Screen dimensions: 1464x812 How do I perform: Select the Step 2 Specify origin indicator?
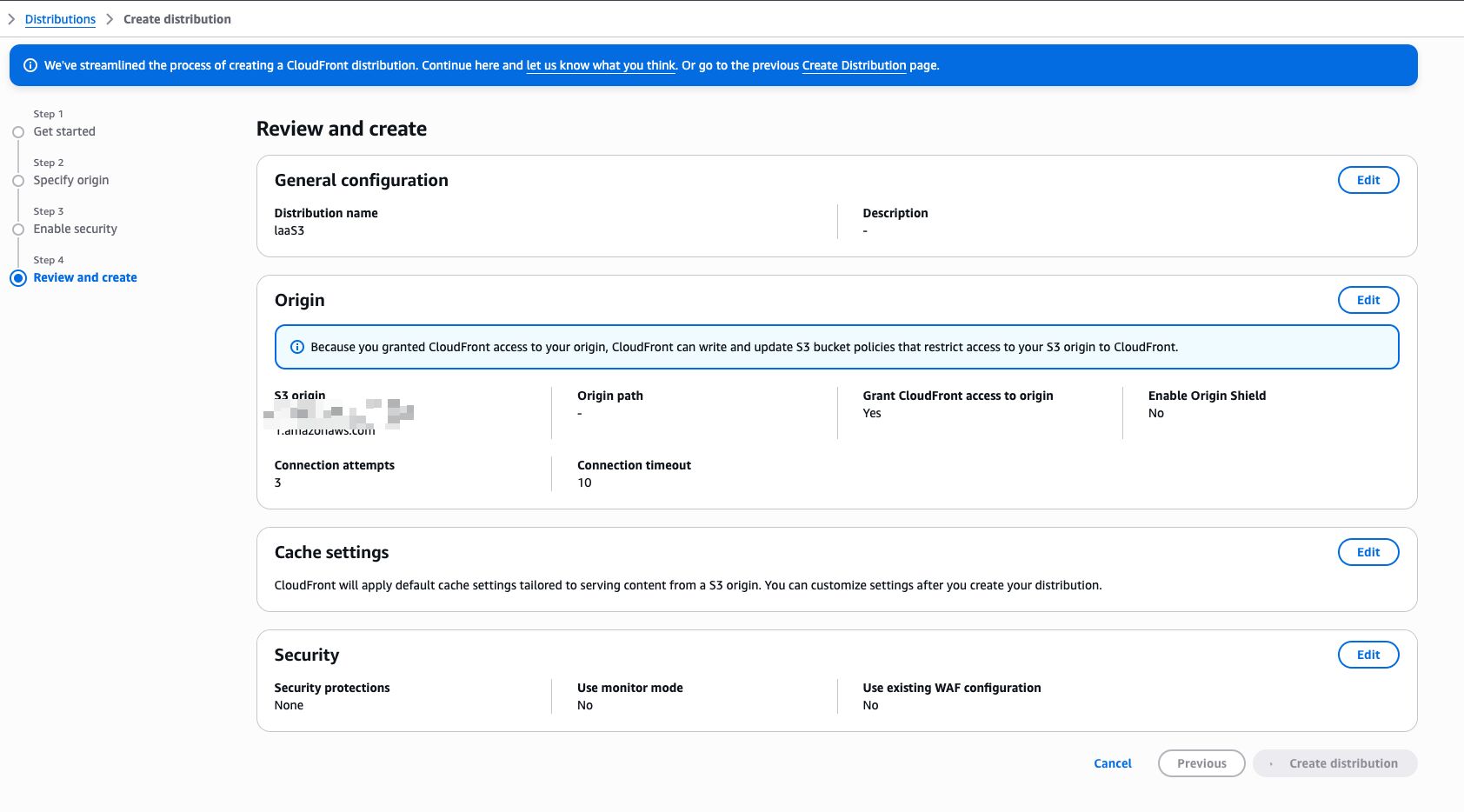point(18,181)
